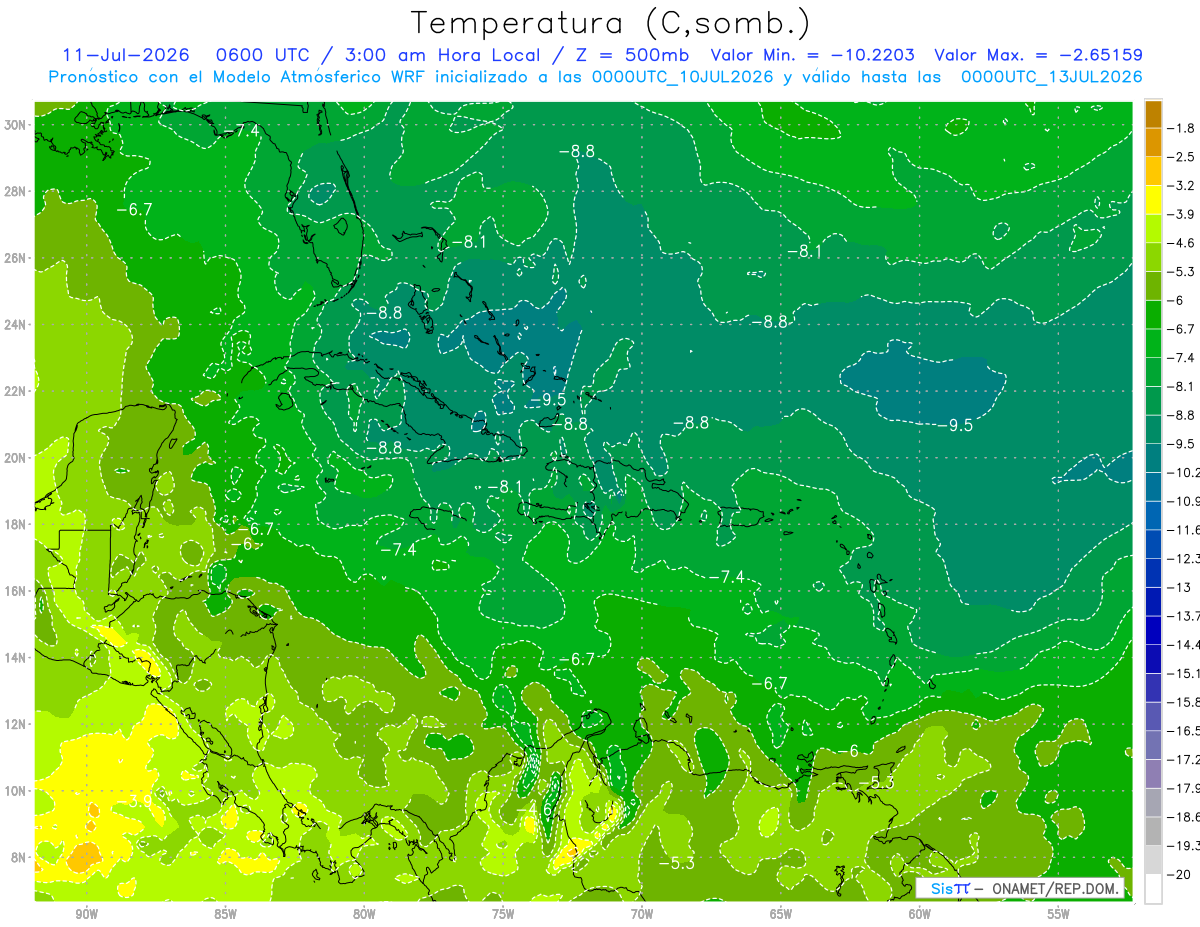1200x927 pixels.
Task: Click the white swatch at colorbar bottom
Action: tap(1153, 888)
